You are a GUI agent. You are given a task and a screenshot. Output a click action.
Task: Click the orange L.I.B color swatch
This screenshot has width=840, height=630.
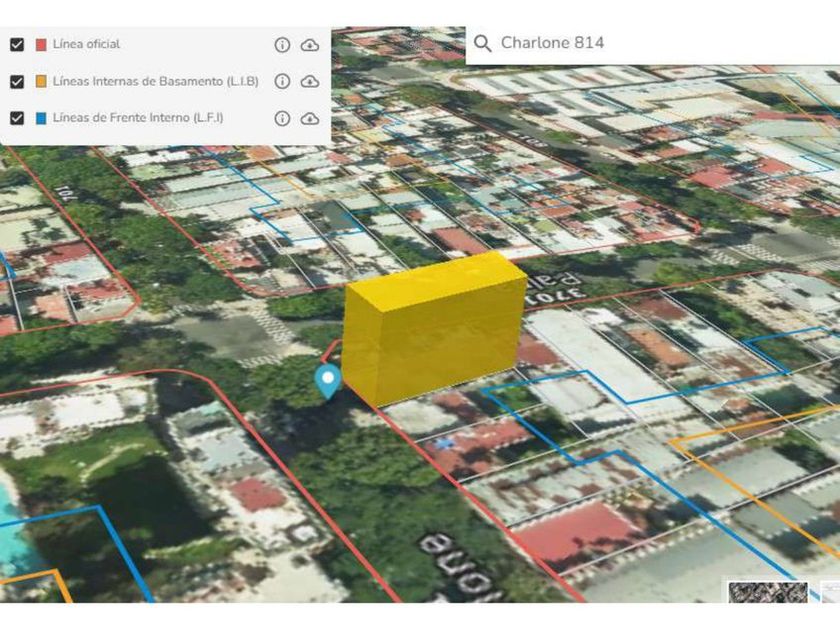(41, 81)
